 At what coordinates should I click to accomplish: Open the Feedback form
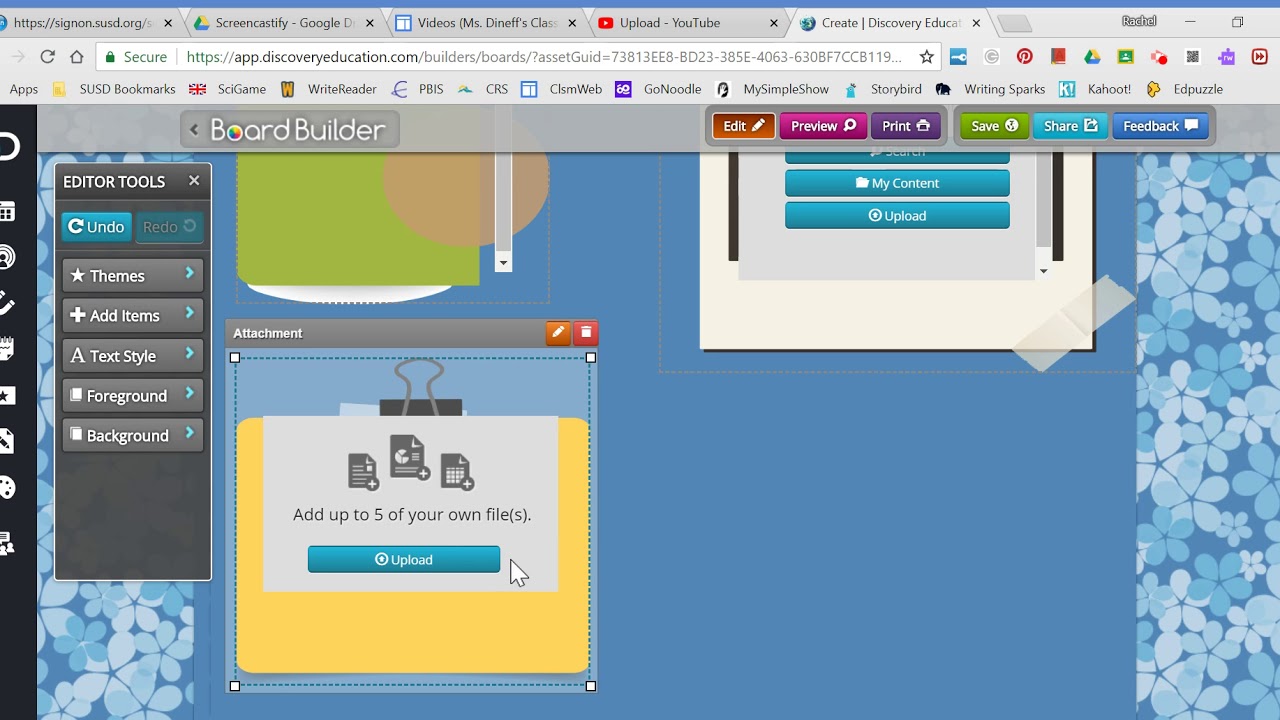(x=1160, y=126)
